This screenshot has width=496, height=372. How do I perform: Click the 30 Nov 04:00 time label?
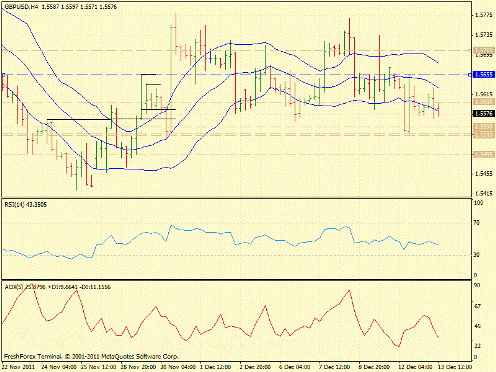[x=178, y=367]
